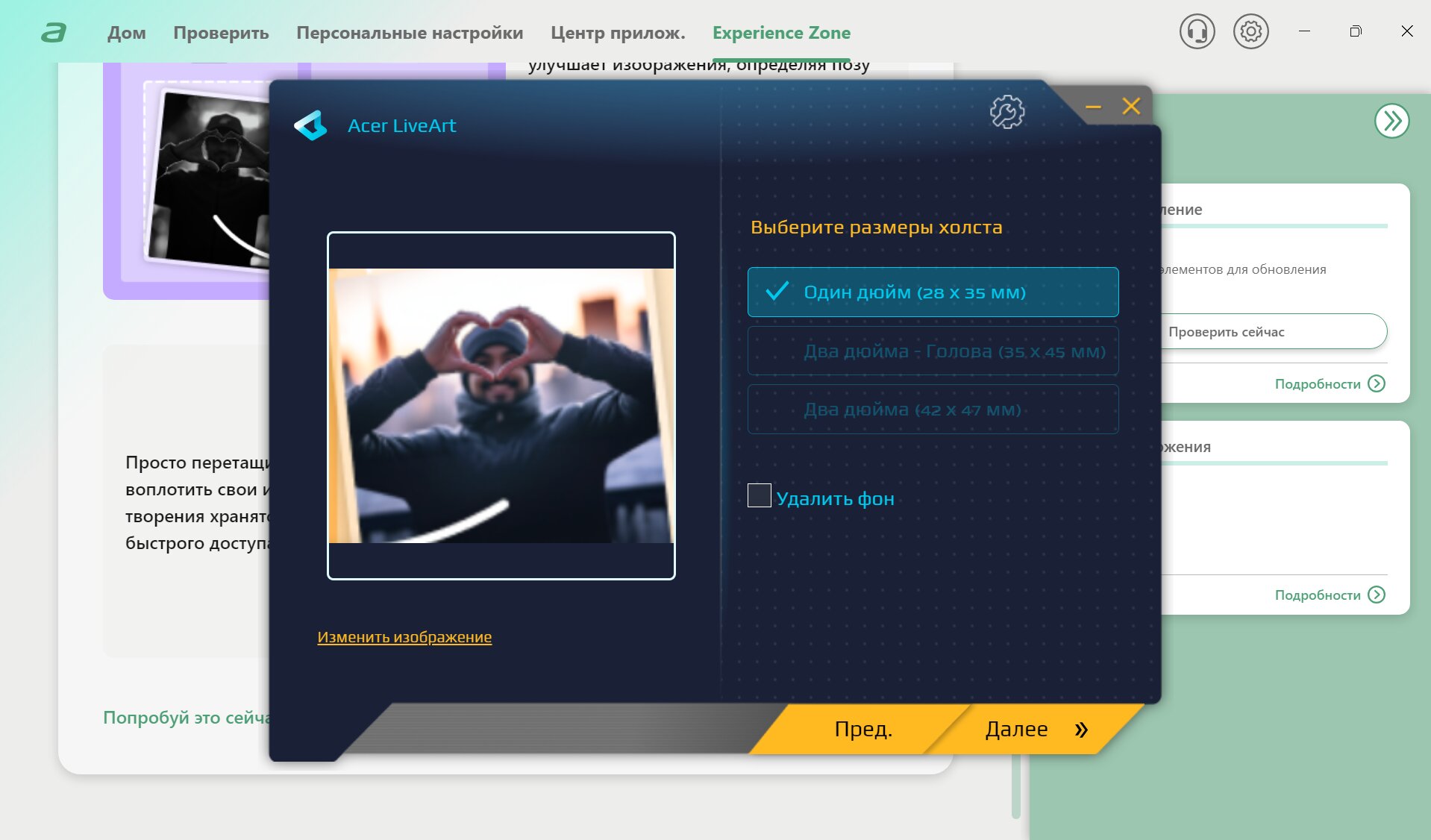
Task: Minimize the Acer LiveArt dialog
Action: 1093,107
